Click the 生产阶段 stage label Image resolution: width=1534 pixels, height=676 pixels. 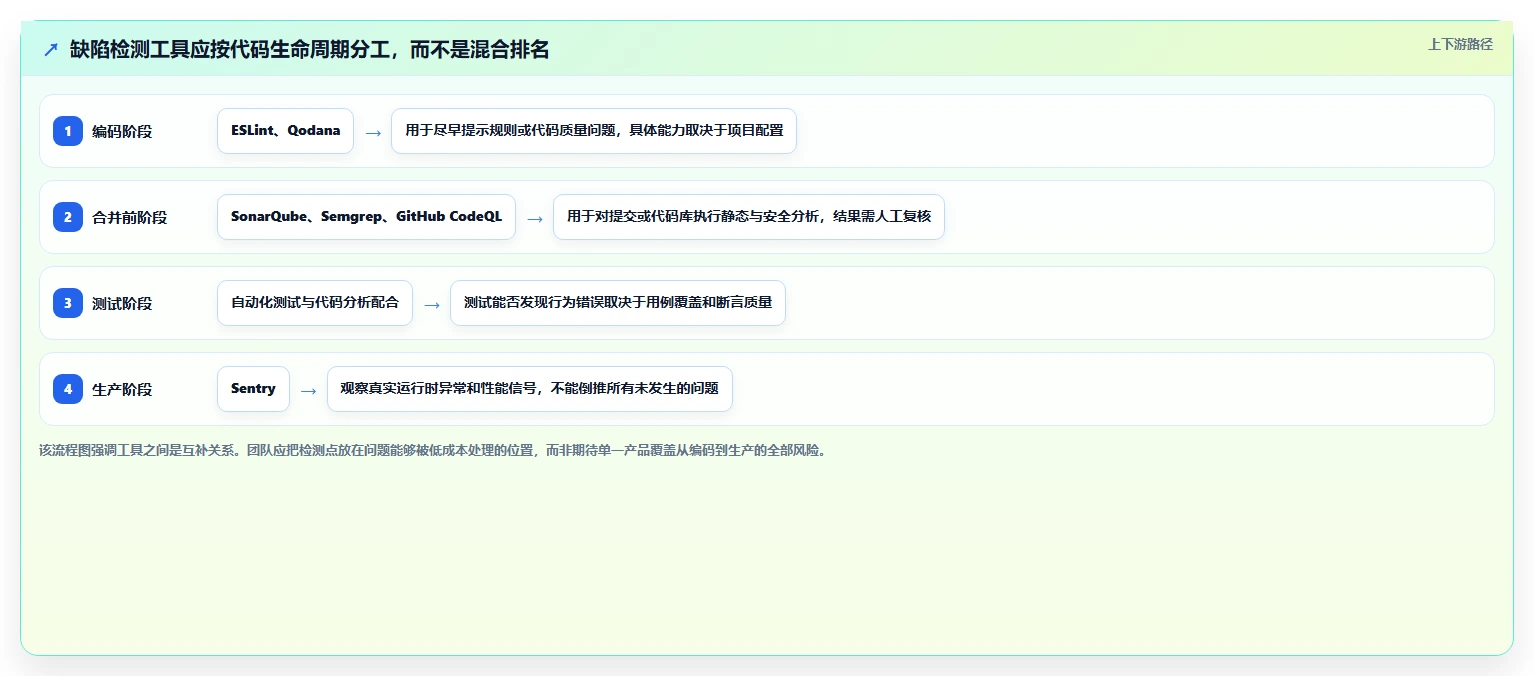coord(122,389)
